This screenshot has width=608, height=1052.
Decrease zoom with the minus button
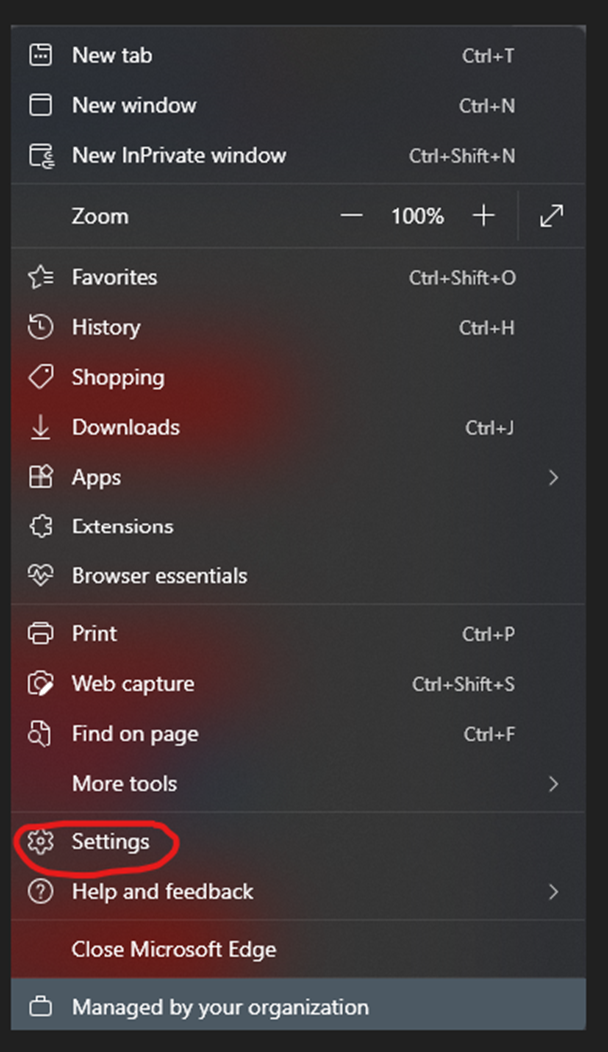tap(351, 216)
